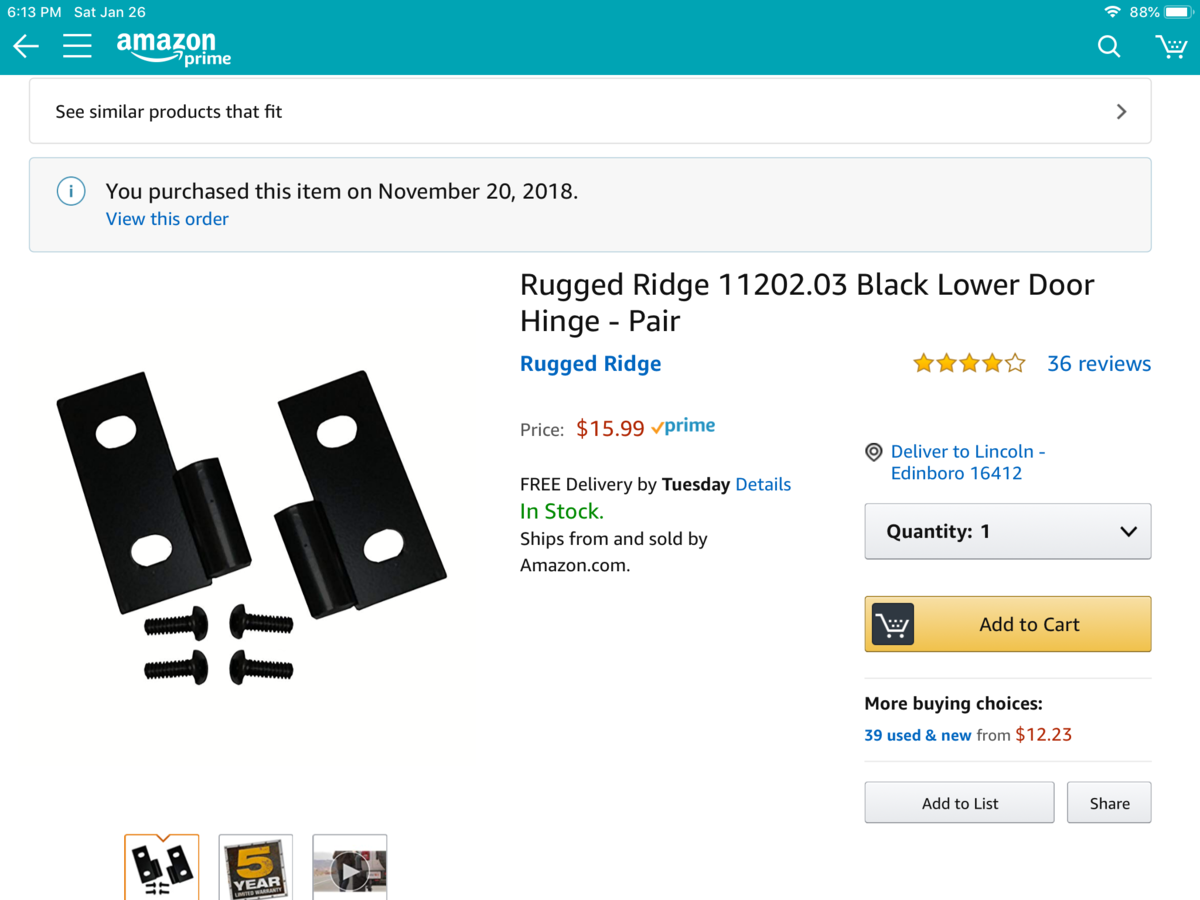Open the Quantity dropdown
1200x900 pixels.
click(x=1007, y=532)
